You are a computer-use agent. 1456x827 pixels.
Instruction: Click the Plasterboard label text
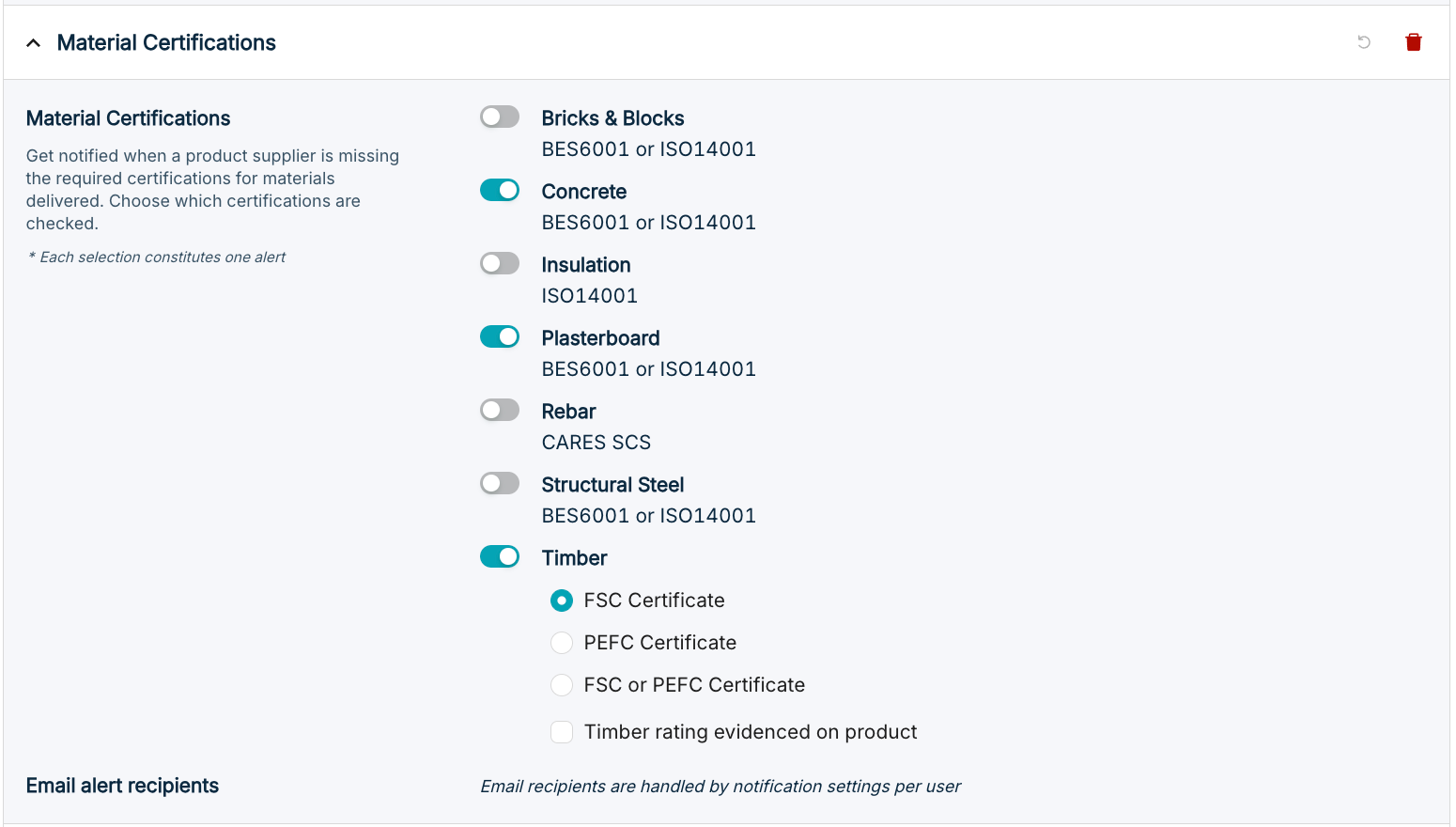601,338
